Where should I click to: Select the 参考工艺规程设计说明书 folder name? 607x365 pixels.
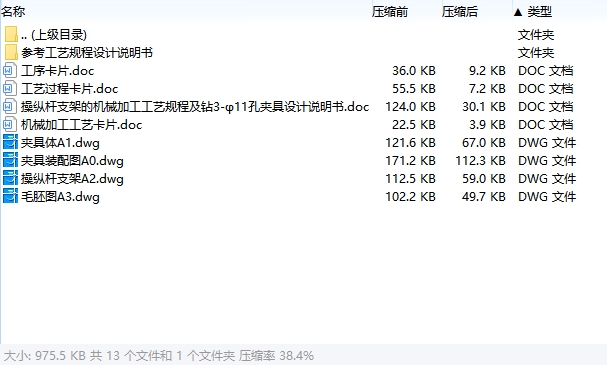[x=87, y=53]
